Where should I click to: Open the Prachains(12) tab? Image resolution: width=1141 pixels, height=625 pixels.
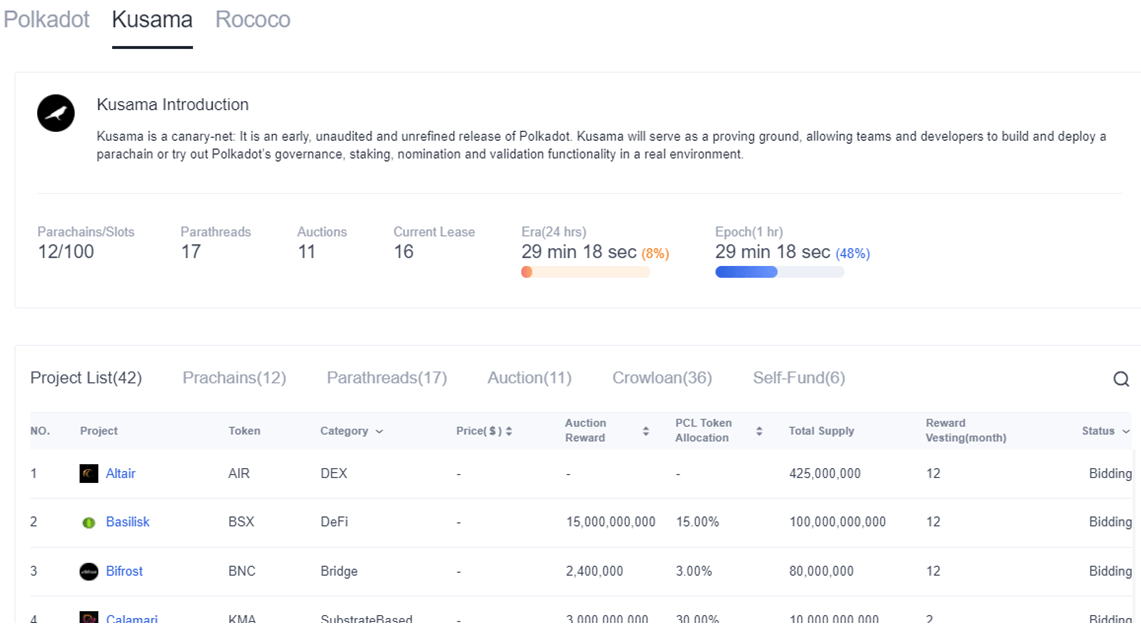234,378
